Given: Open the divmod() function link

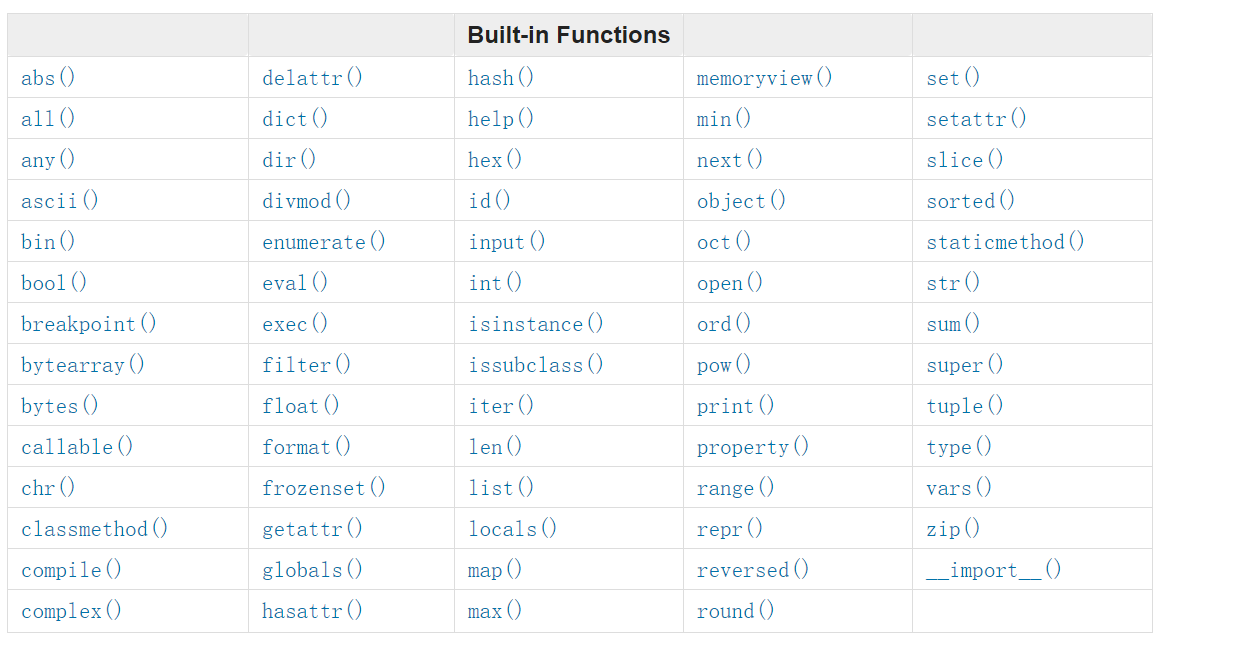Looking at the screenshot, I should tap(306, 201).
